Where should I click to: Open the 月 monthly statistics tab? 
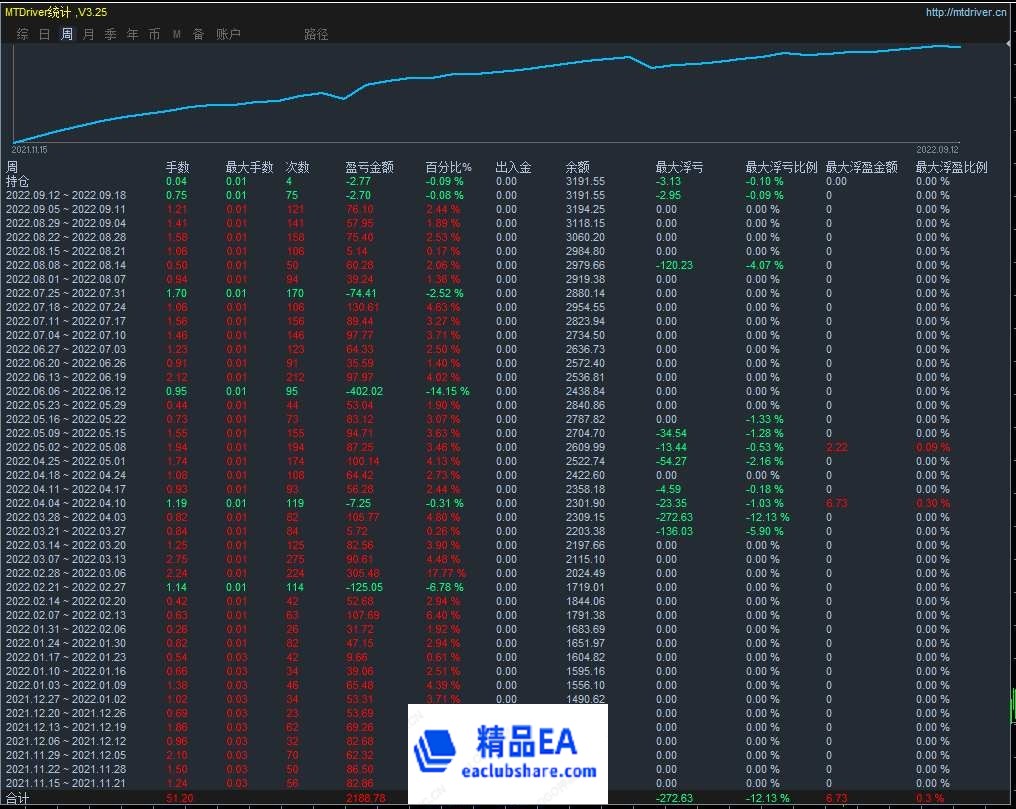click(88, 34)
